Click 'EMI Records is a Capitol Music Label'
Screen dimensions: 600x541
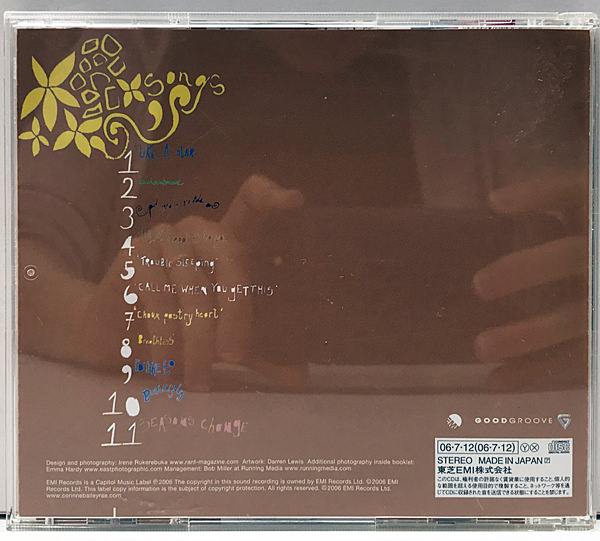point(99,482)
